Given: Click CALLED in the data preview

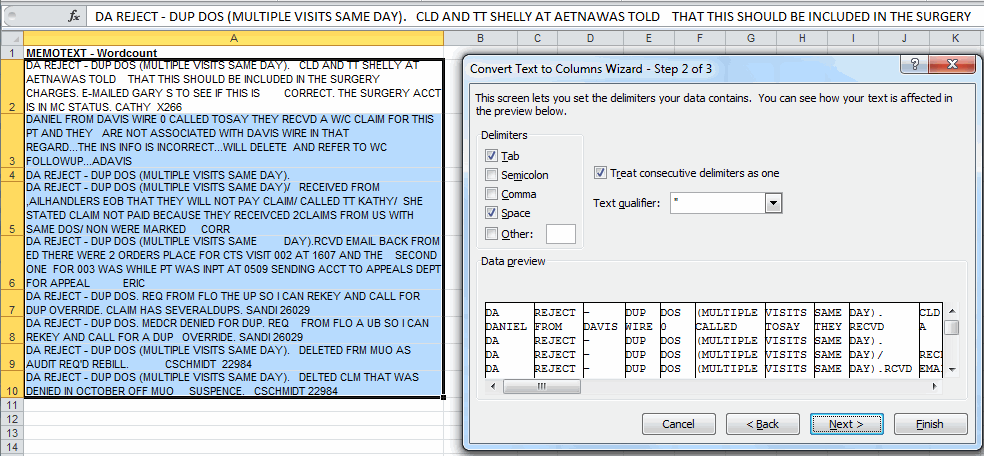Looking at the screenshot, I should (716, 326).
